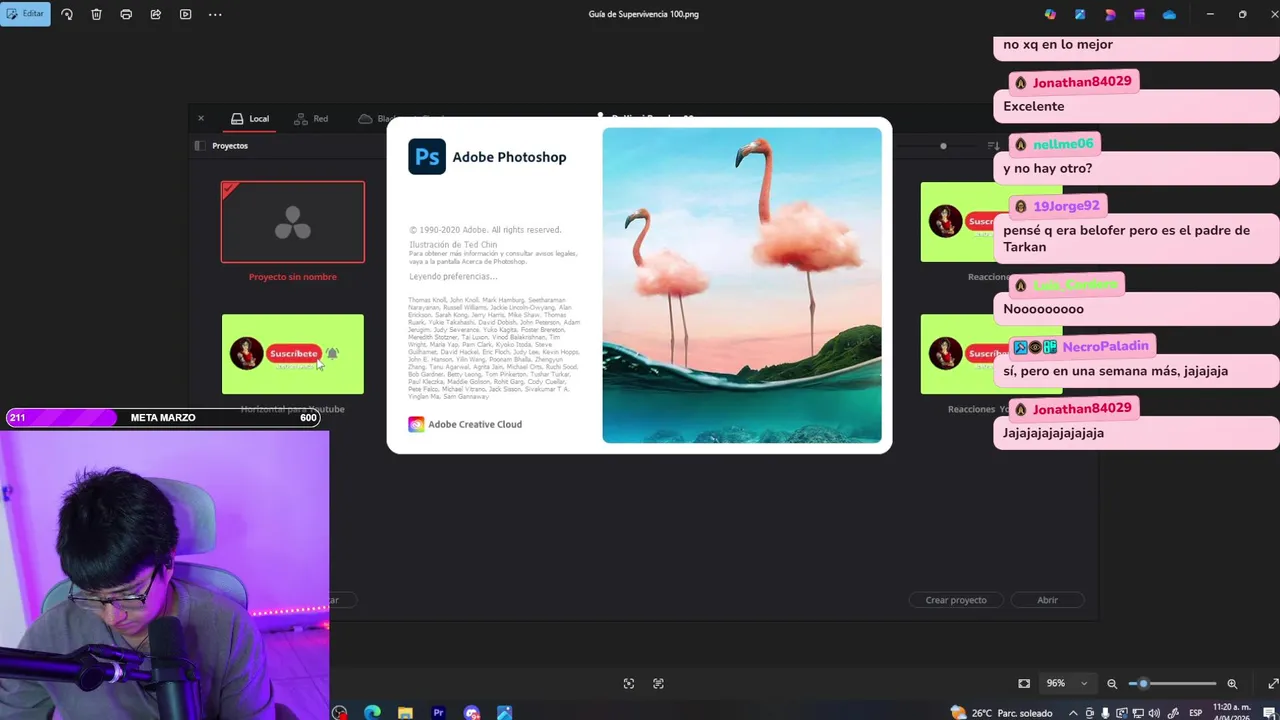Image resolution: width=1280 pixels, height=720 pixels.
Task: Click chat username NecroPaladin
Action: 1106,347
